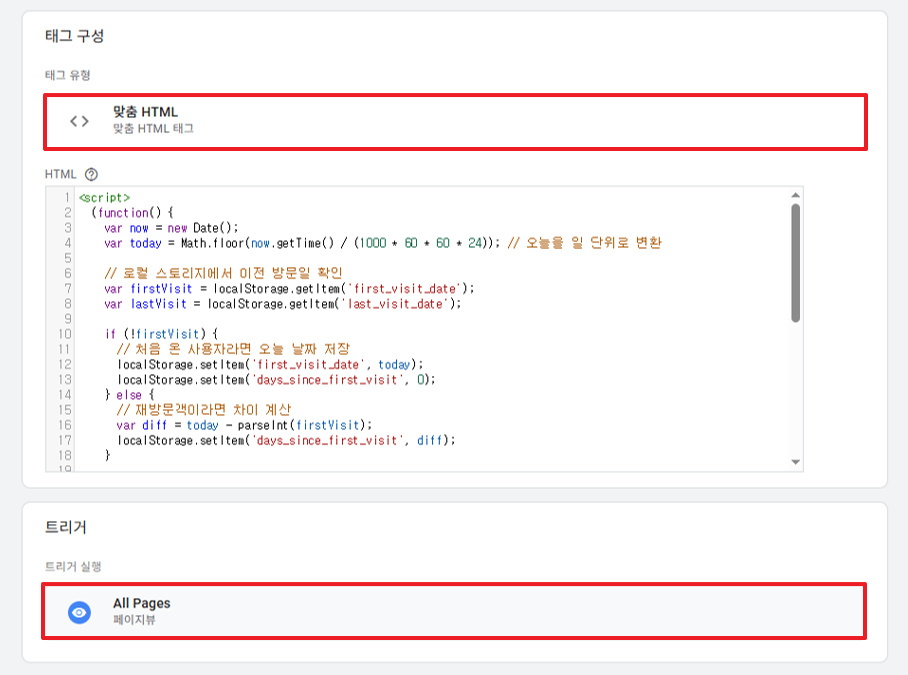Image resolution: width=908 pixels, height=675 pixels.
Task: Click the comment '// 처음 온 사용자라면 오늘 날짜 저장'
Action: click(x=233, y=349)
